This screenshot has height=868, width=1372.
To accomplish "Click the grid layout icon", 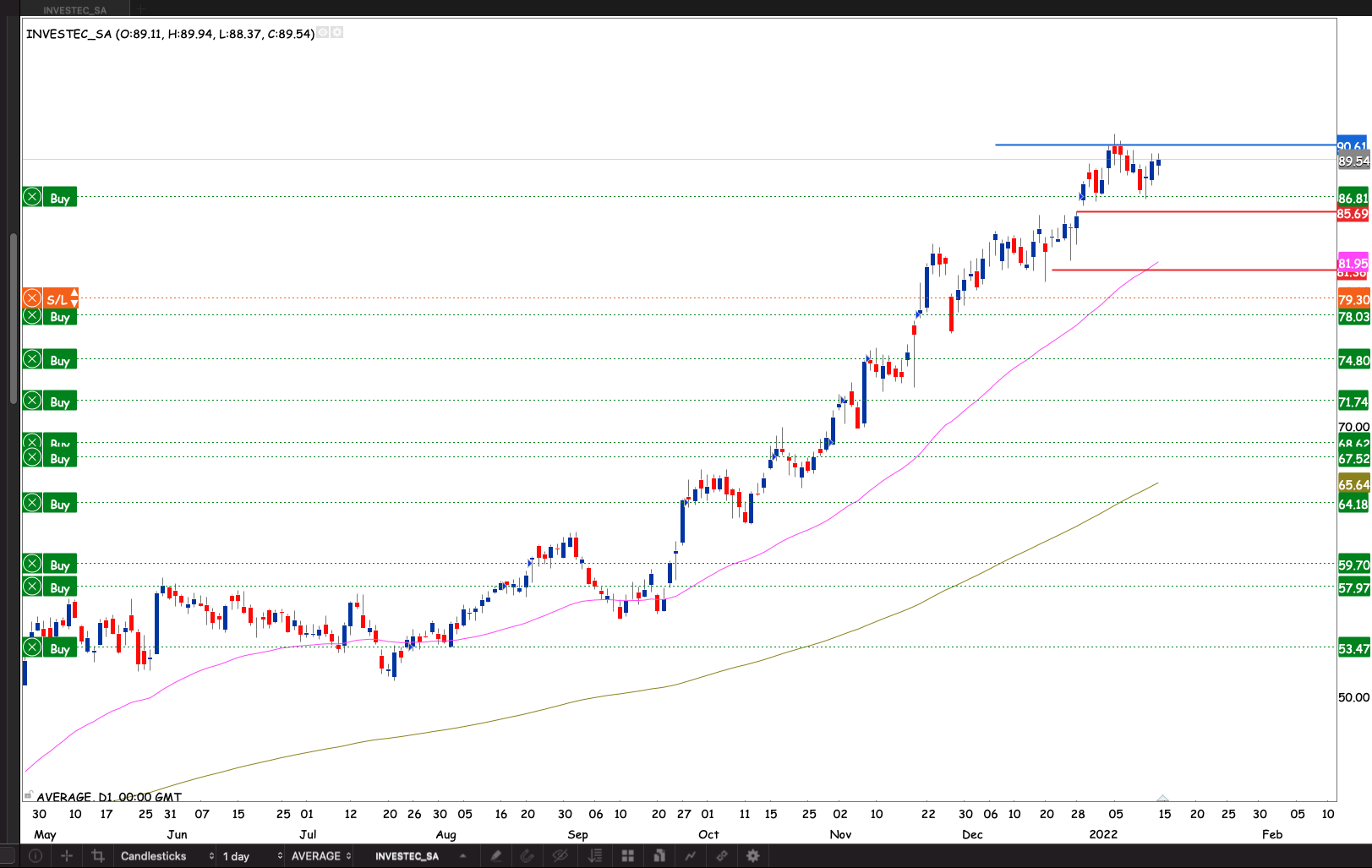I will [x=627, y=856].
